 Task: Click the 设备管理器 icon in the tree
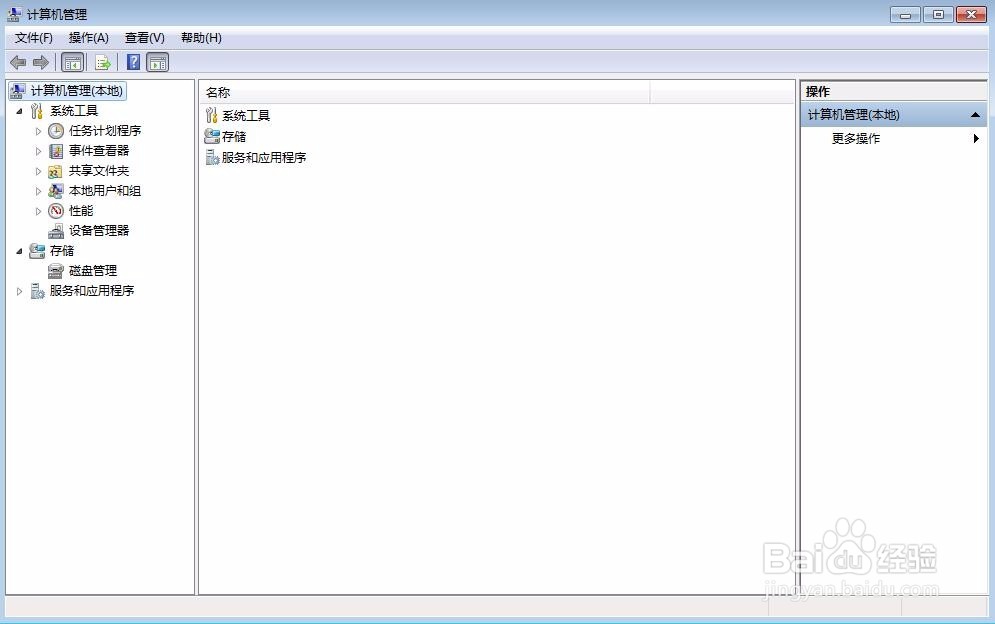tap(56, 230)
